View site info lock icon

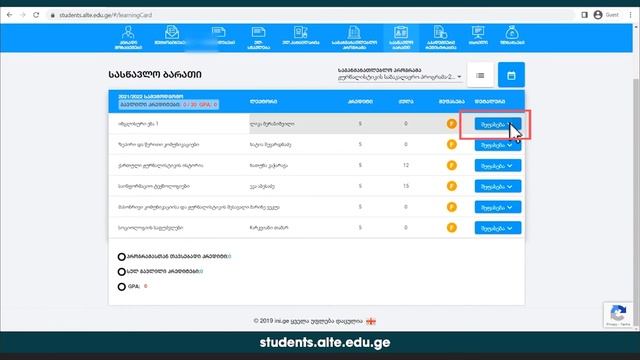tap(52, 15)
